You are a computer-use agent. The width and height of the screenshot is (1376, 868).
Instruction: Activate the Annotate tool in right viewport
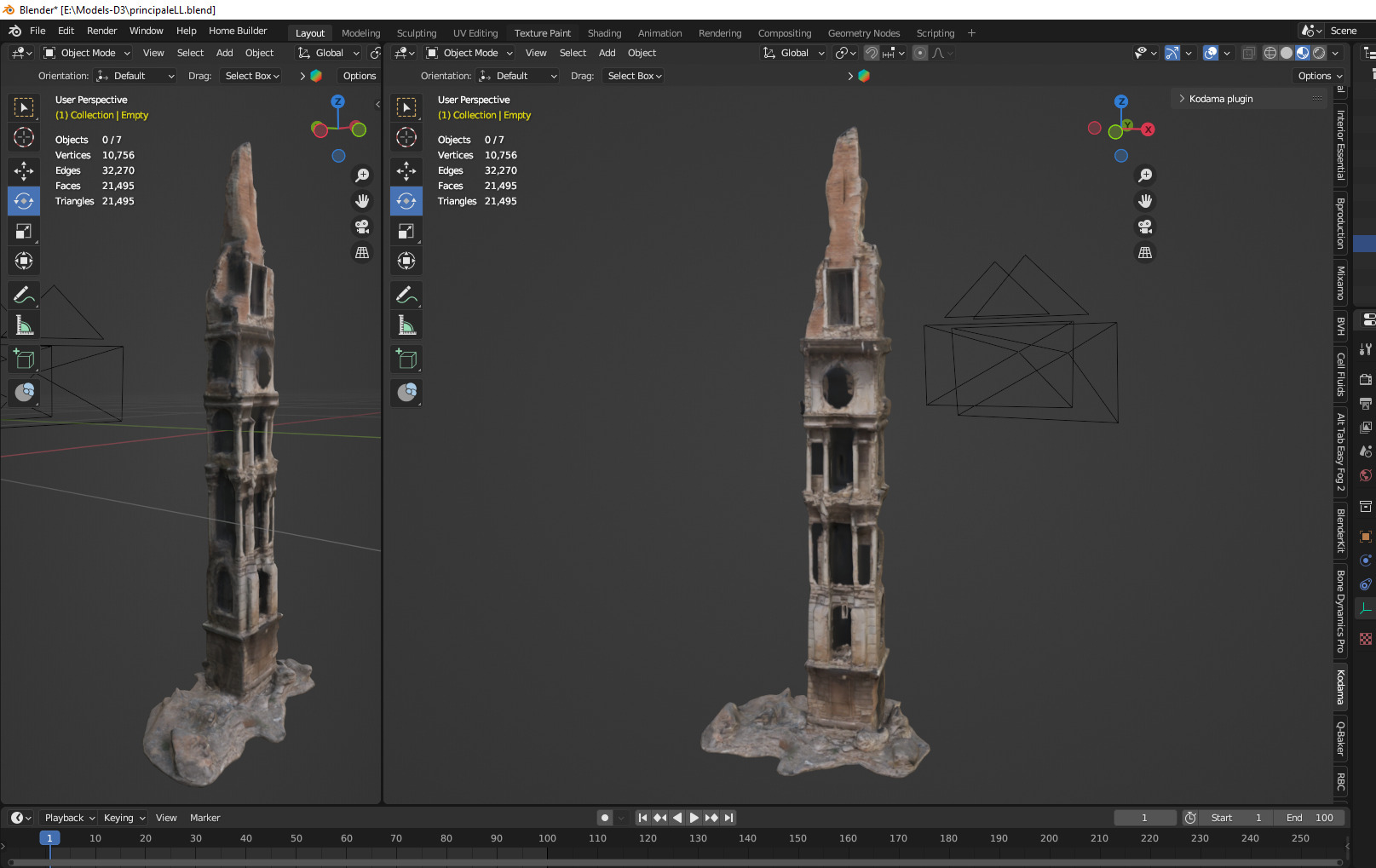click(x=406, y=295)
